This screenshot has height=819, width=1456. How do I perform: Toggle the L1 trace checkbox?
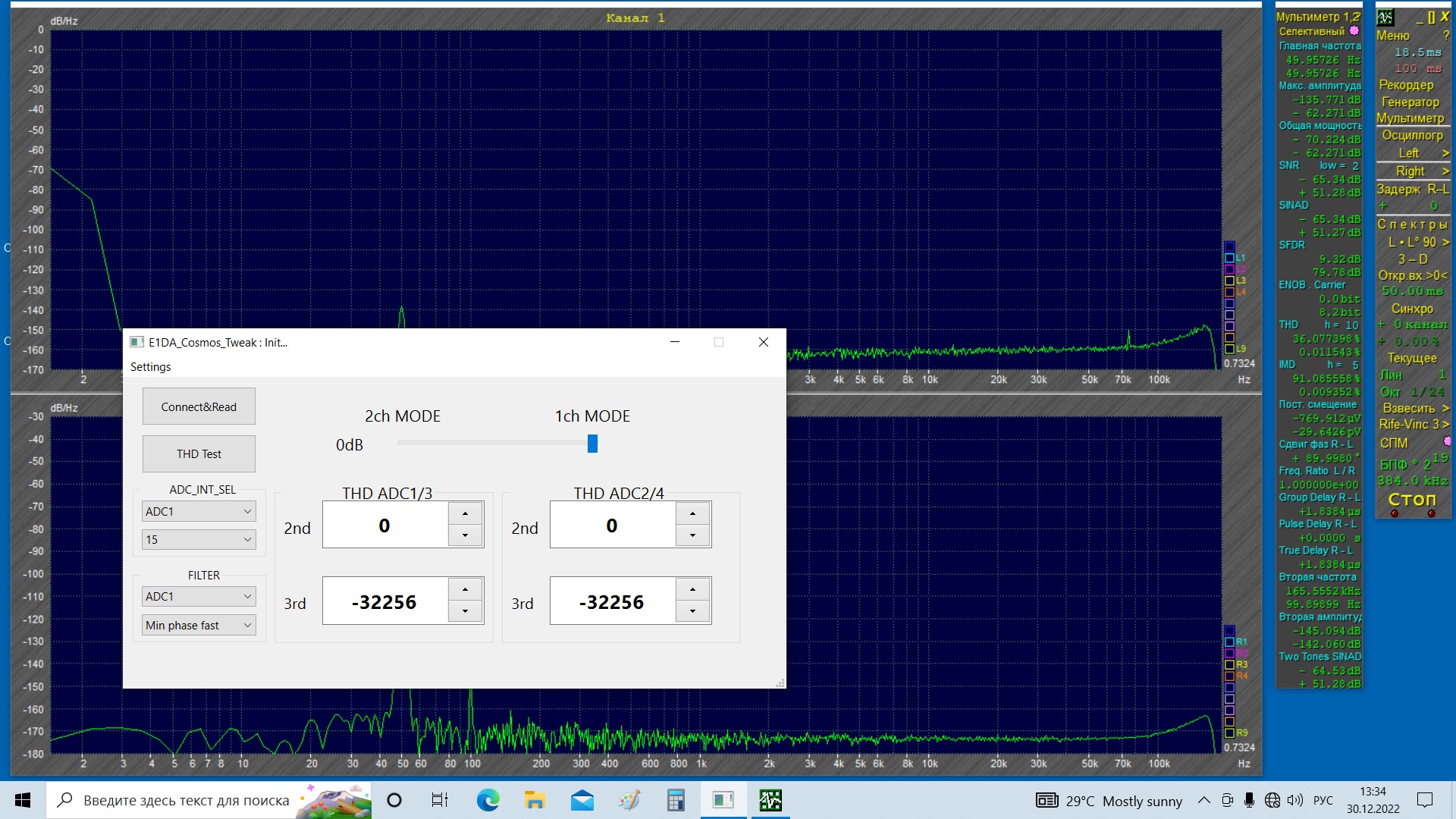point(1229,258)
